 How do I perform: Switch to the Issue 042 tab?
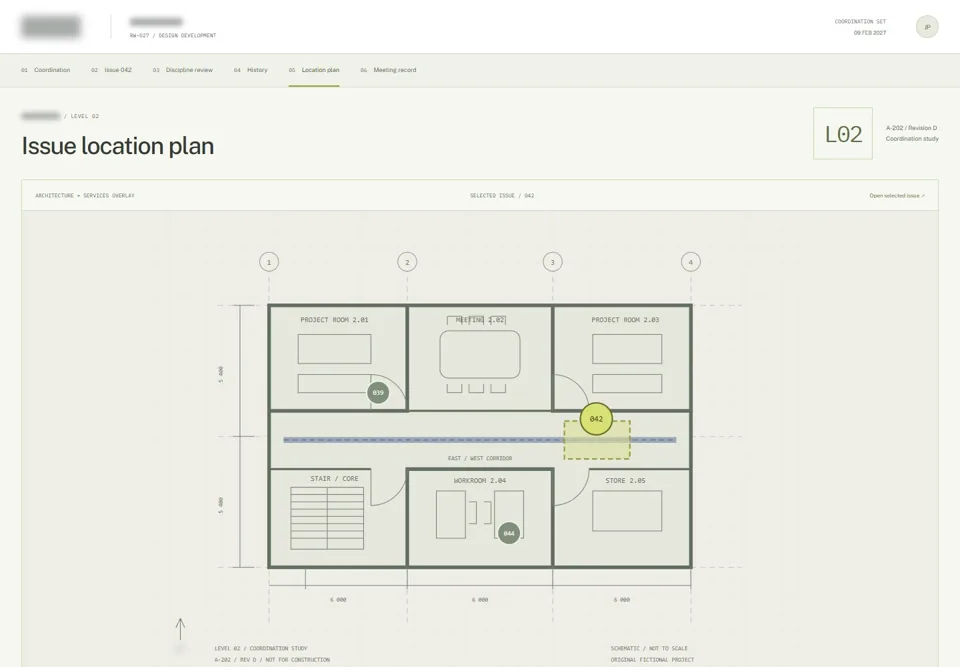click(x=111, y=70)
